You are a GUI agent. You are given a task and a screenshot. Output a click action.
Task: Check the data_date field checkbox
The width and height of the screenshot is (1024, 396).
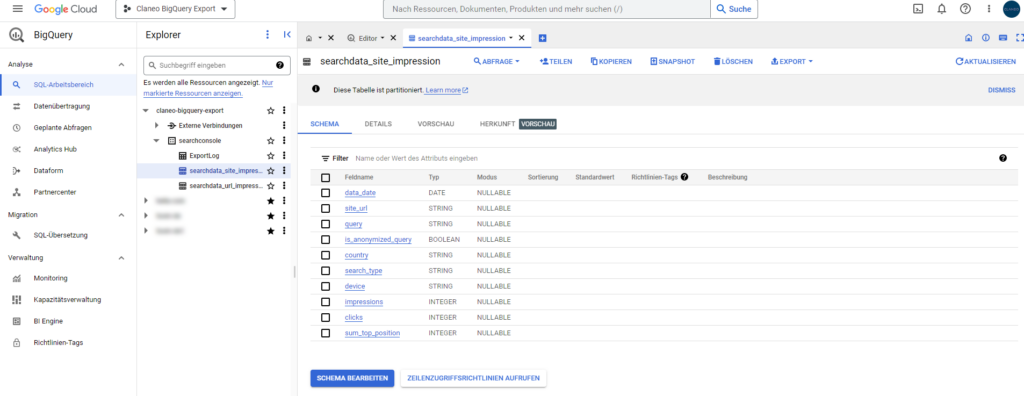click(325, 193)
